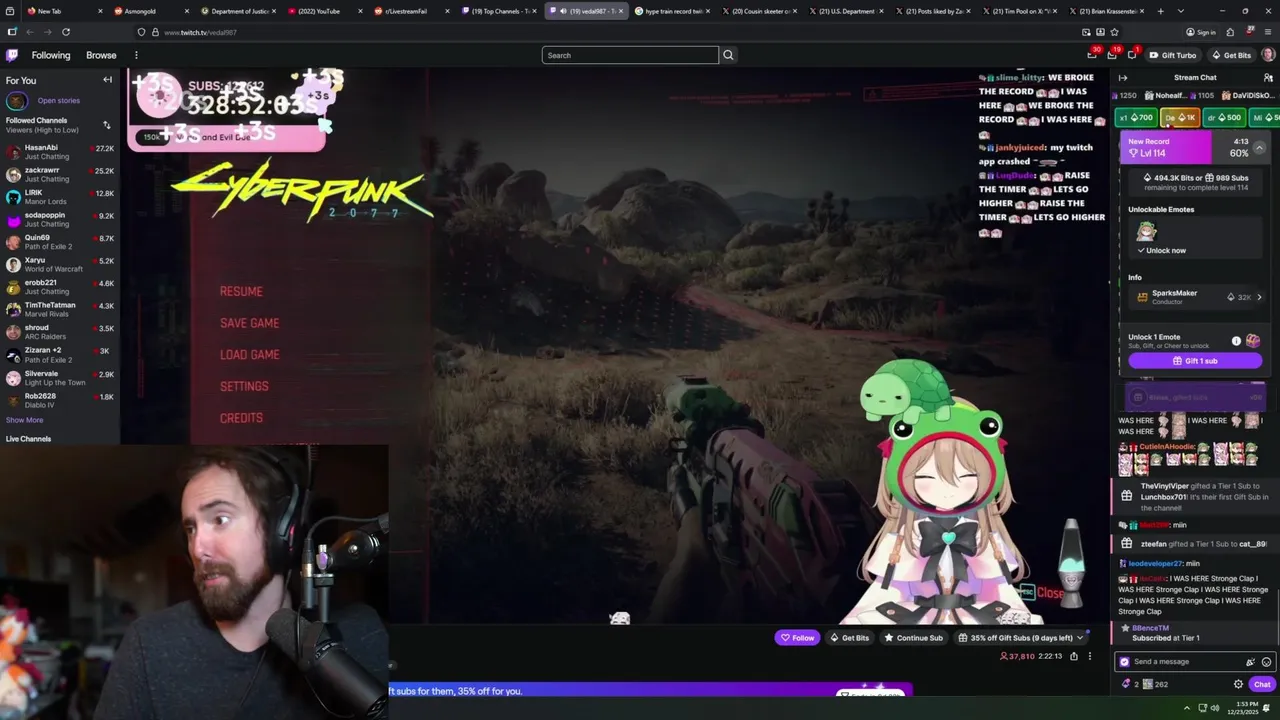The width and height of the screenshot is (1280, 720).
Task: Click Get Bits below the video
Action: (x=850, y=638)
